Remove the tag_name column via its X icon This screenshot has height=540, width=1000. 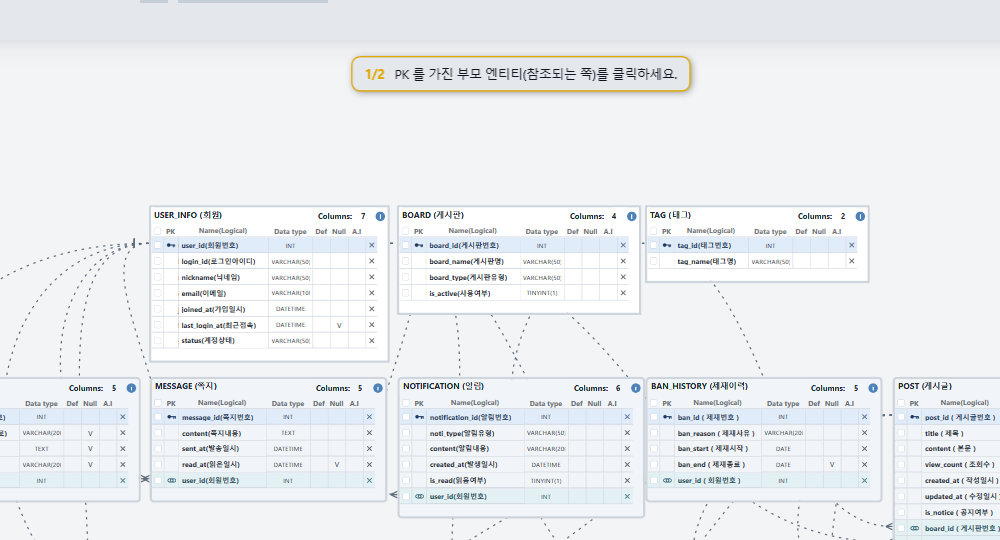coord(851,261)
